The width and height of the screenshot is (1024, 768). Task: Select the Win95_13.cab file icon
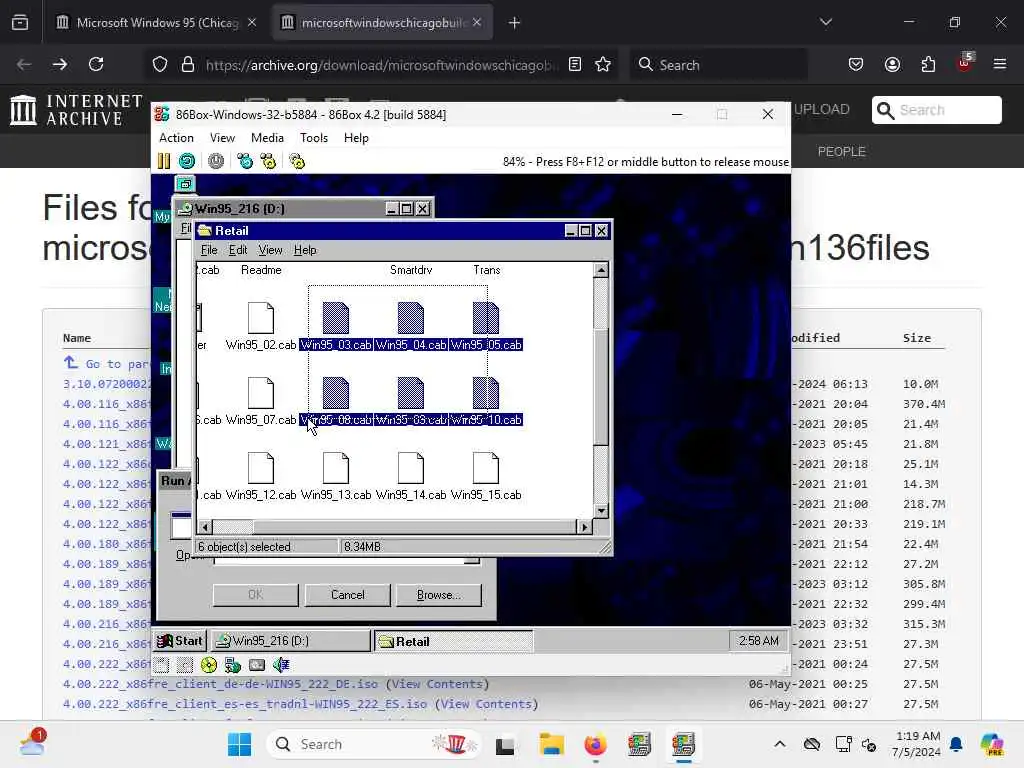click(336, 468)
